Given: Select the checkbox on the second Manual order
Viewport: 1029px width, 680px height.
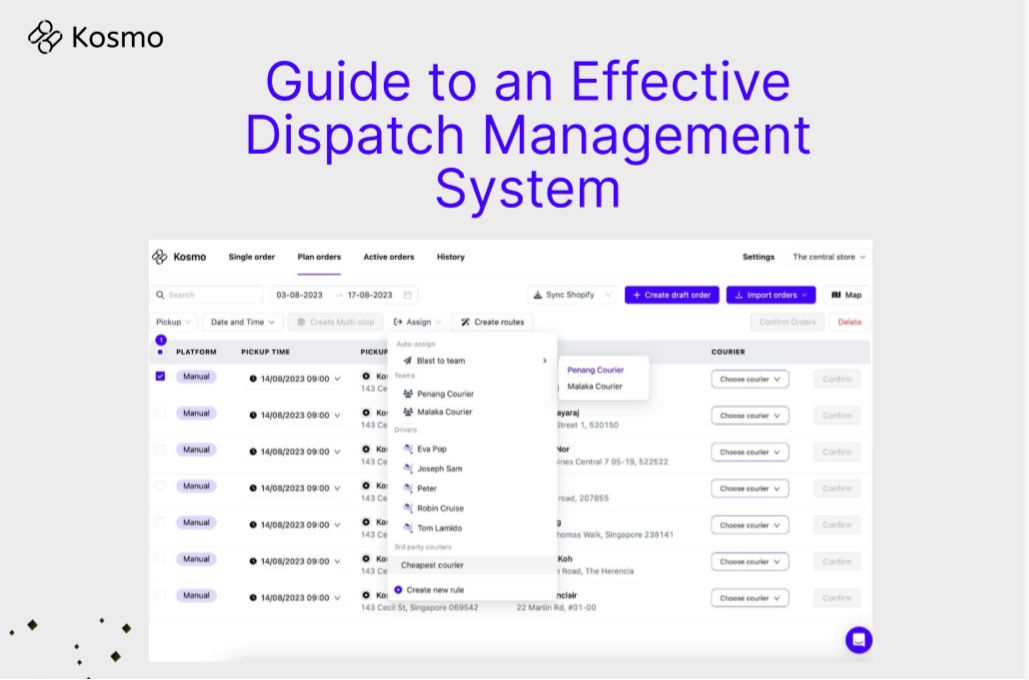Looking at the screenshot, I should point(160,412).
